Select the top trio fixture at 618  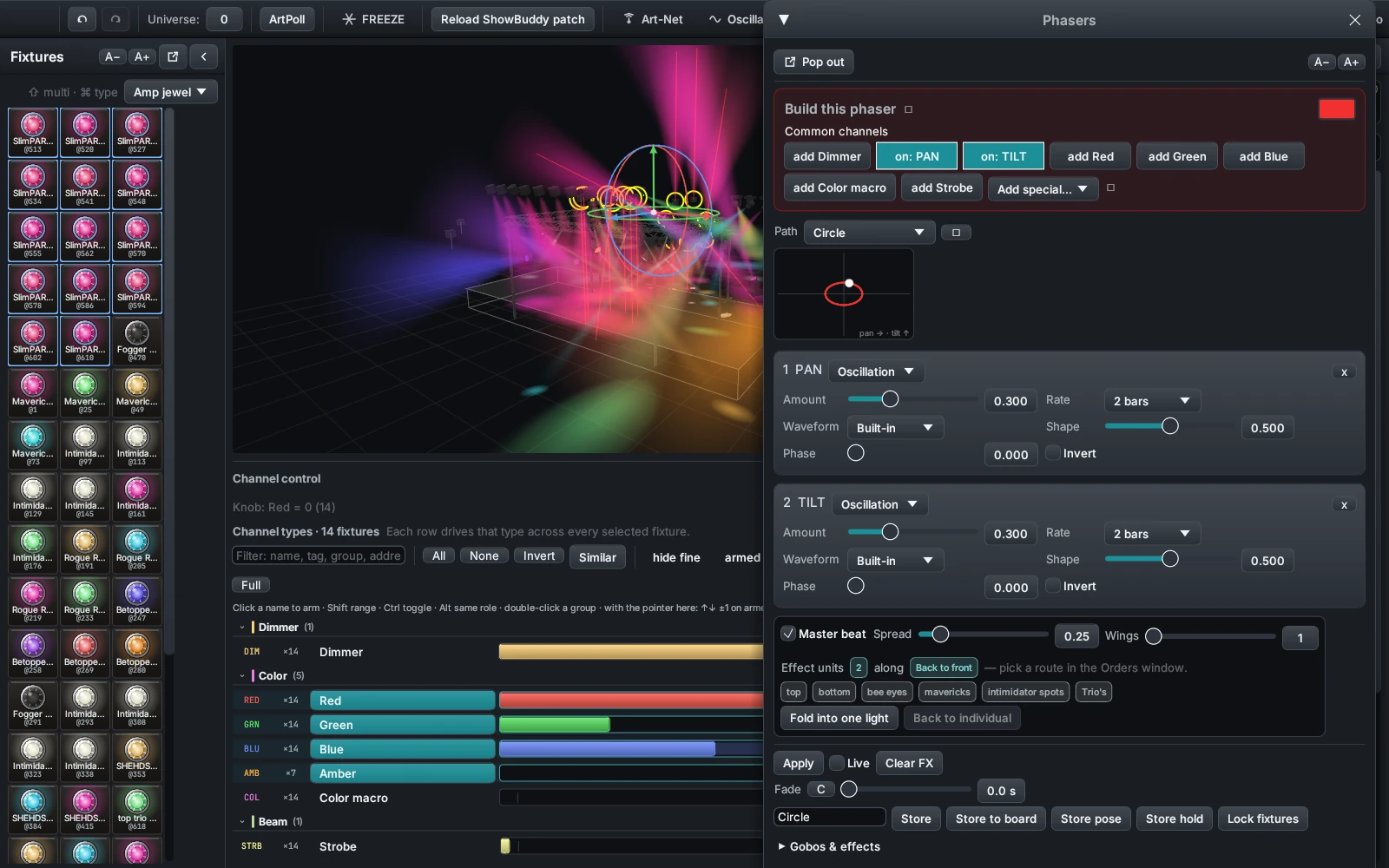[x=137, y=810]
